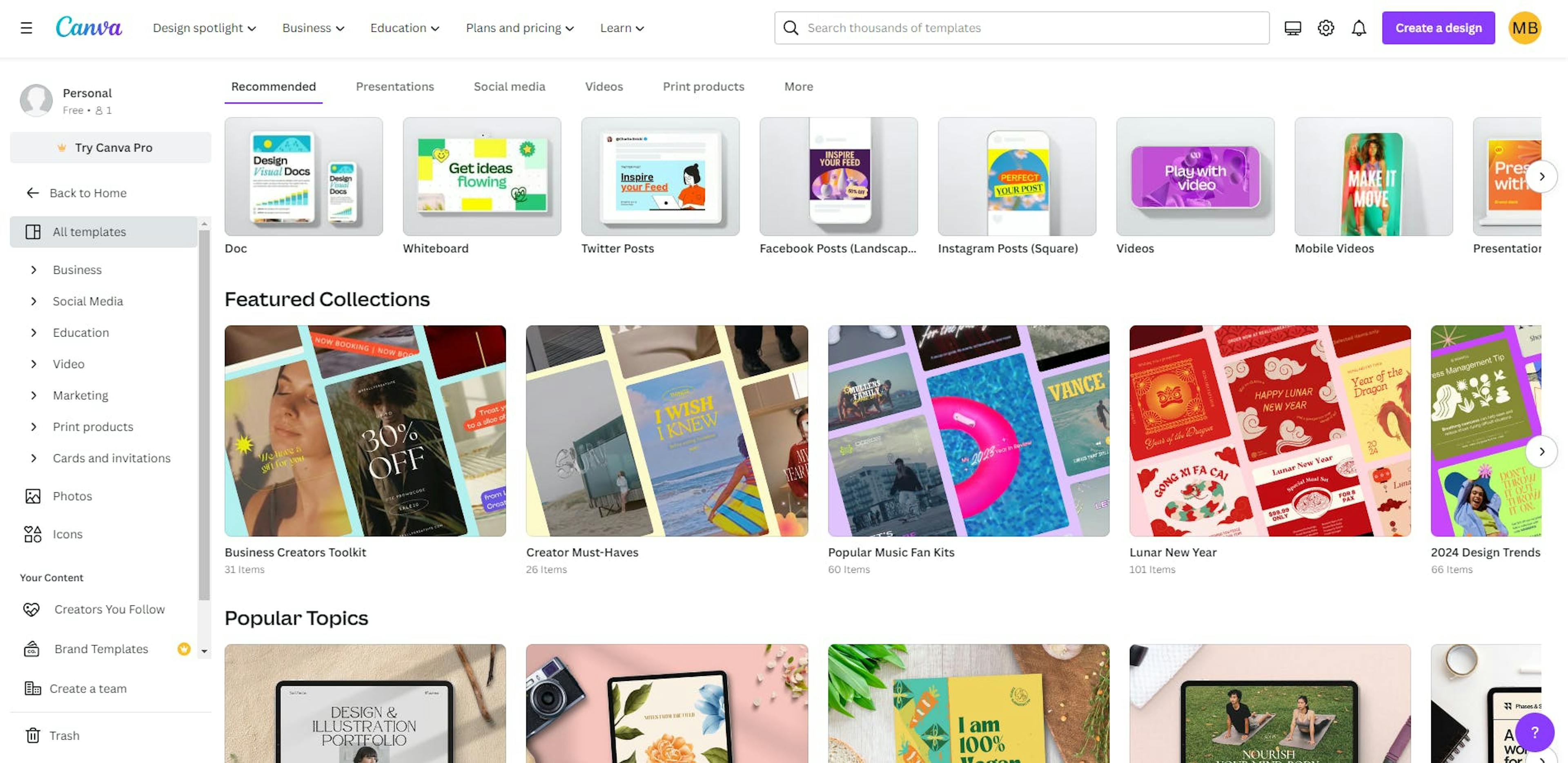
Task: Click the desktop apps icon near settings
Action: point(1292,27)
